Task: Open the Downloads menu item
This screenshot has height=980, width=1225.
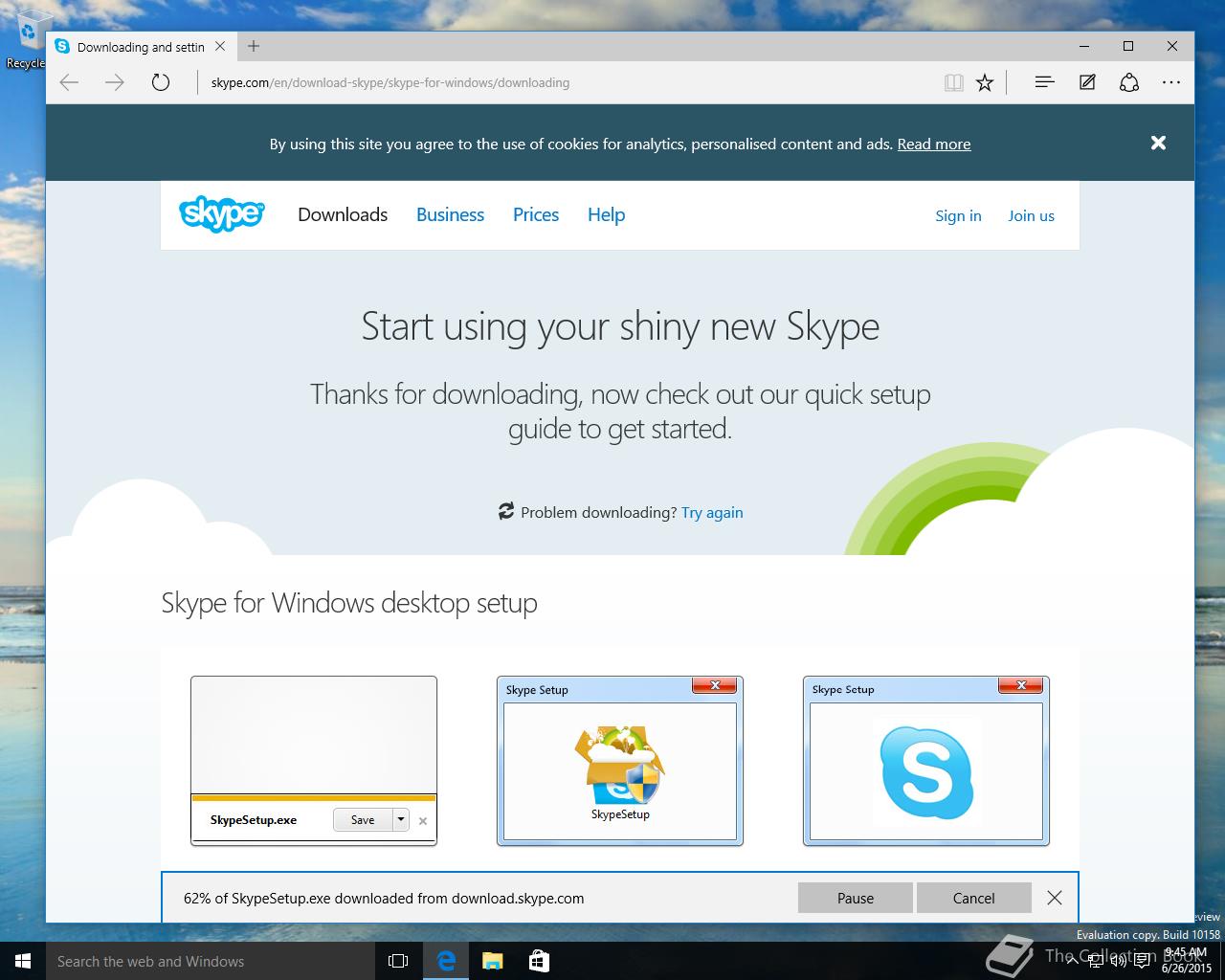Action: tap(343, 214)
